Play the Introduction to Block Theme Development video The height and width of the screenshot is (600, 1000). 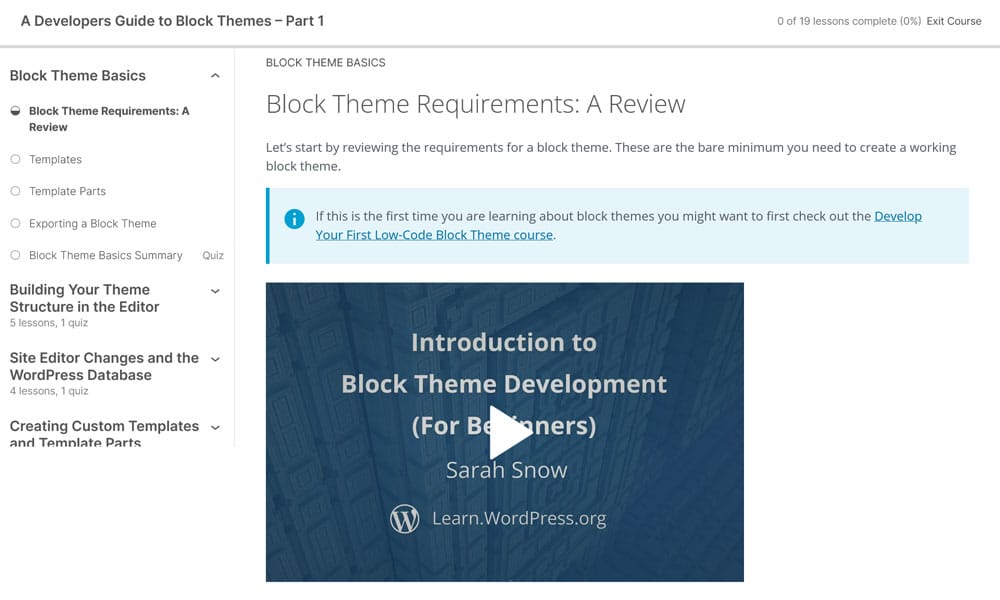click(x=509, y=432)
